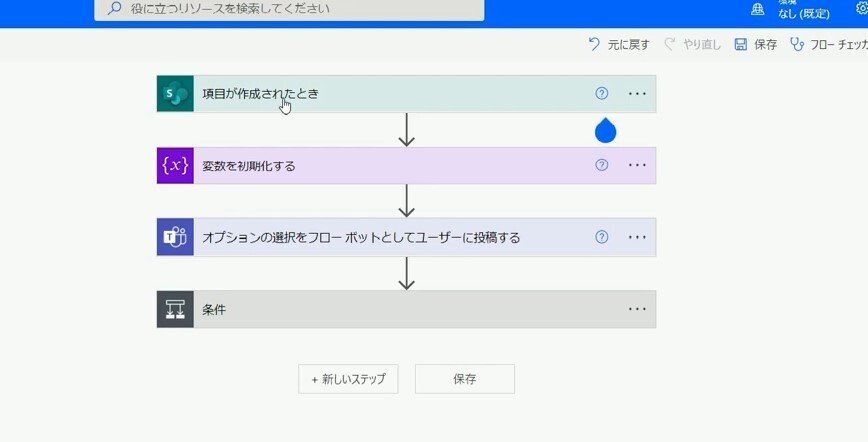The width and height of the screenshot is (868, 442).
Task: Click arrow connector between trigger and variable
Action: point(406,130)
